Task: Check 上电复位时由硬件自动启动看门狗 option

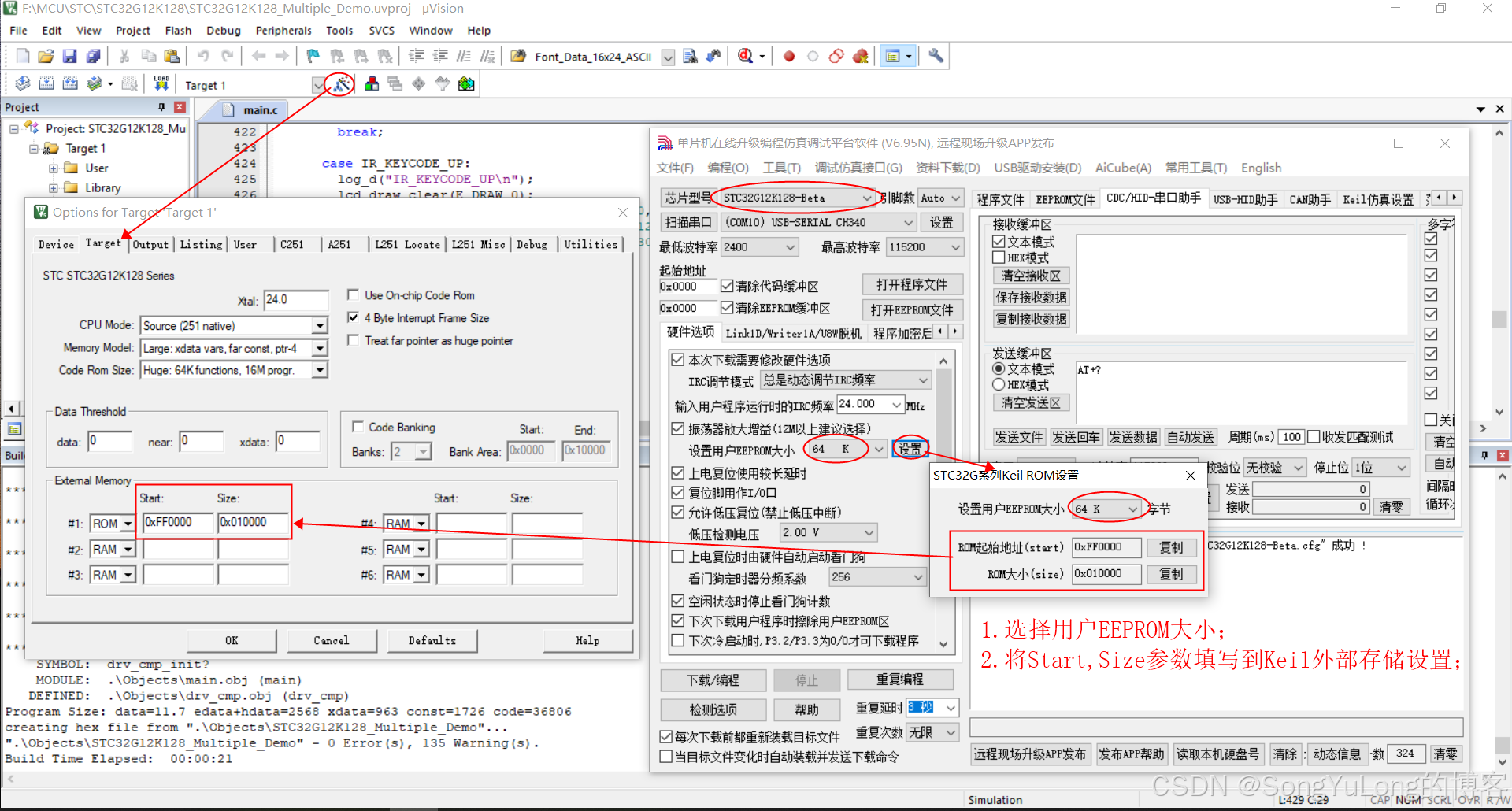Action: pyautogui.click(x=677, y=556)
